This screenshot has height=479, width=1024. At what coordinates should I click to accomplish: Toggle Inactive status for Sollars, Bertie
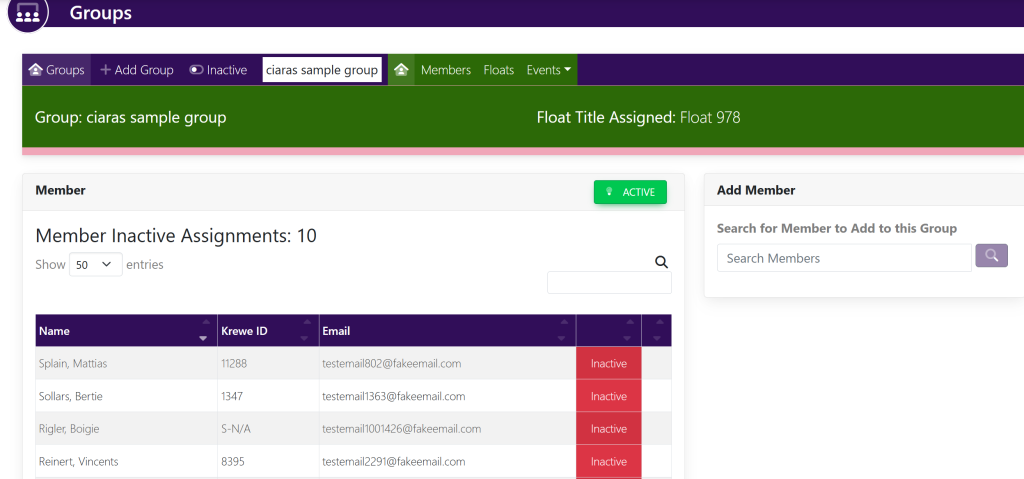point(608,397)
